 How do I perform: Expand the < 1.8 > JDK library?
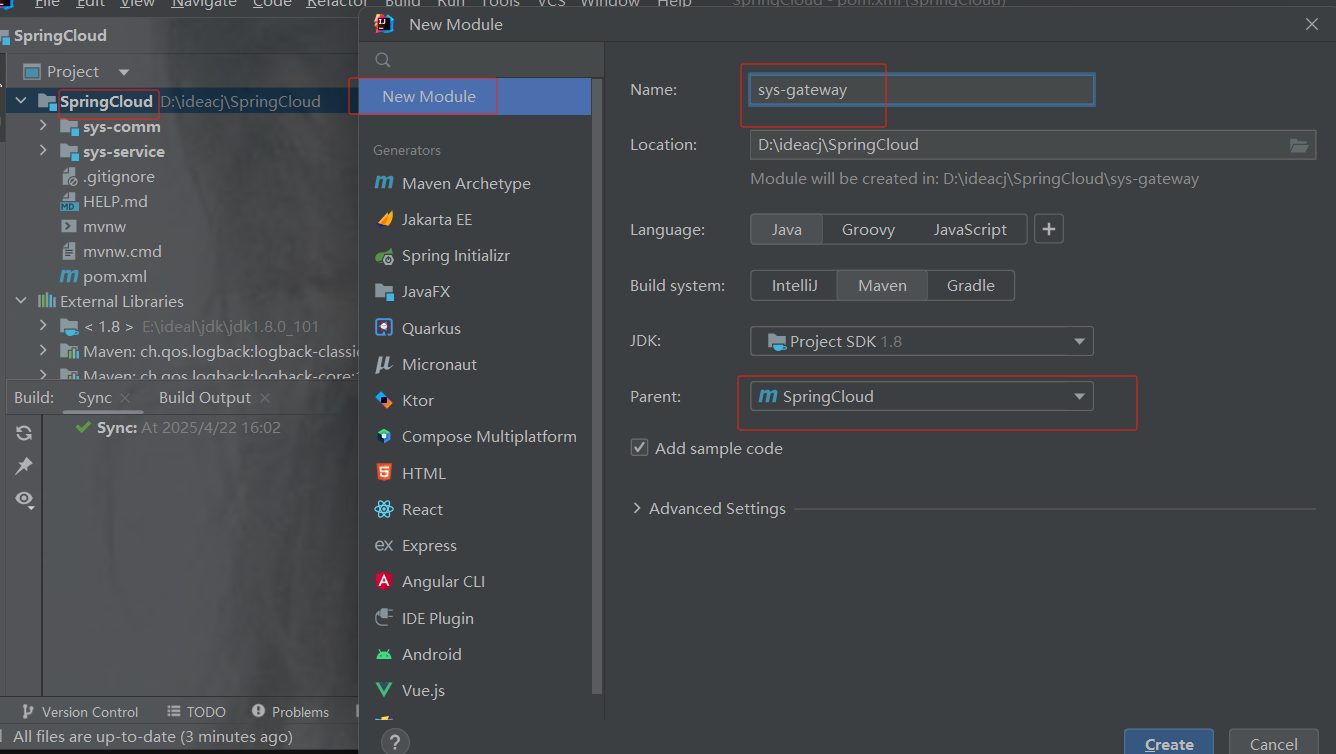43,326
